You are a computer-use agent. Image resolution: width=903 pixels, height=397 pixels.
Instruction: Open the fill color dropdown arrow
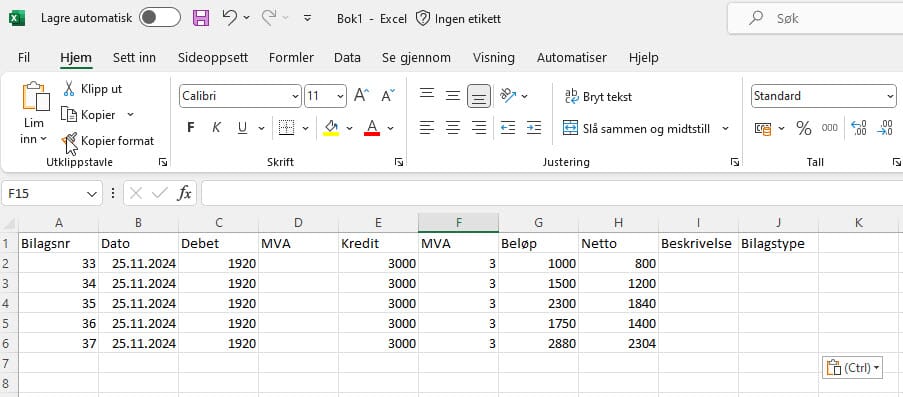tap(349, 128)
